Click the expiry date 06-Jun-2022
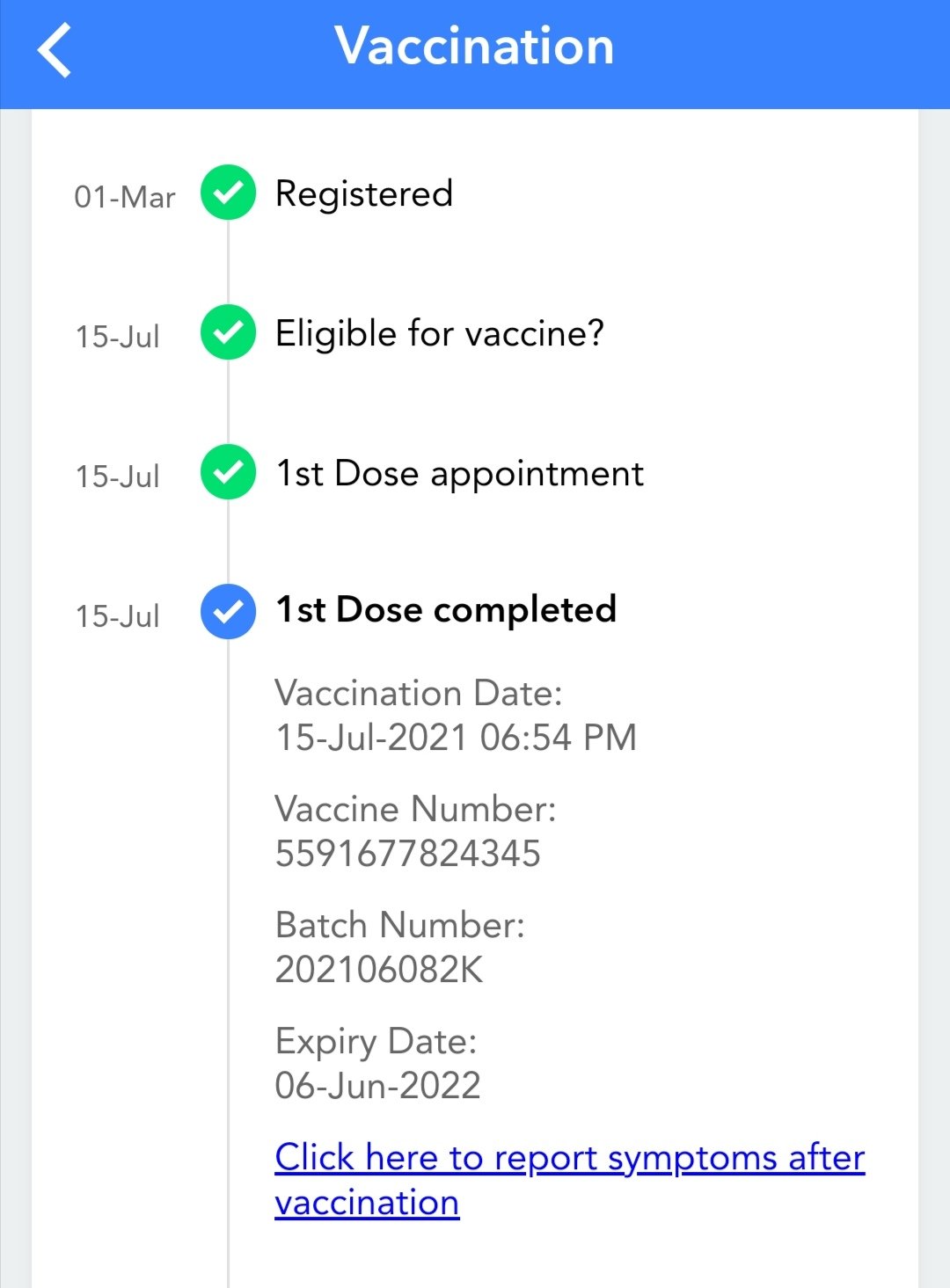Screen dimensions: 950x1288 pos(377,1086)
